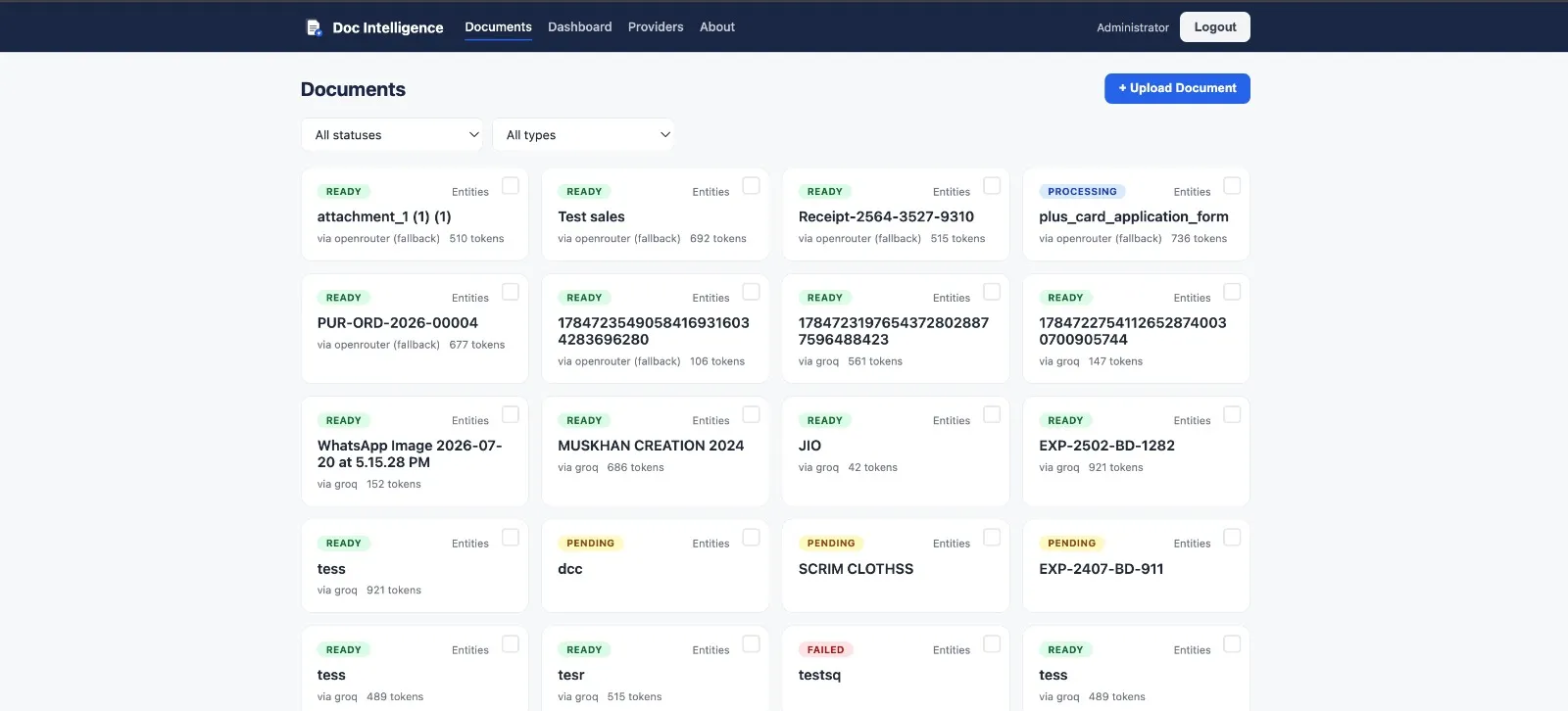Screen dimensions: 1568x711
Task: Switch to the Dashboard tab
Action: pos(580,27)
